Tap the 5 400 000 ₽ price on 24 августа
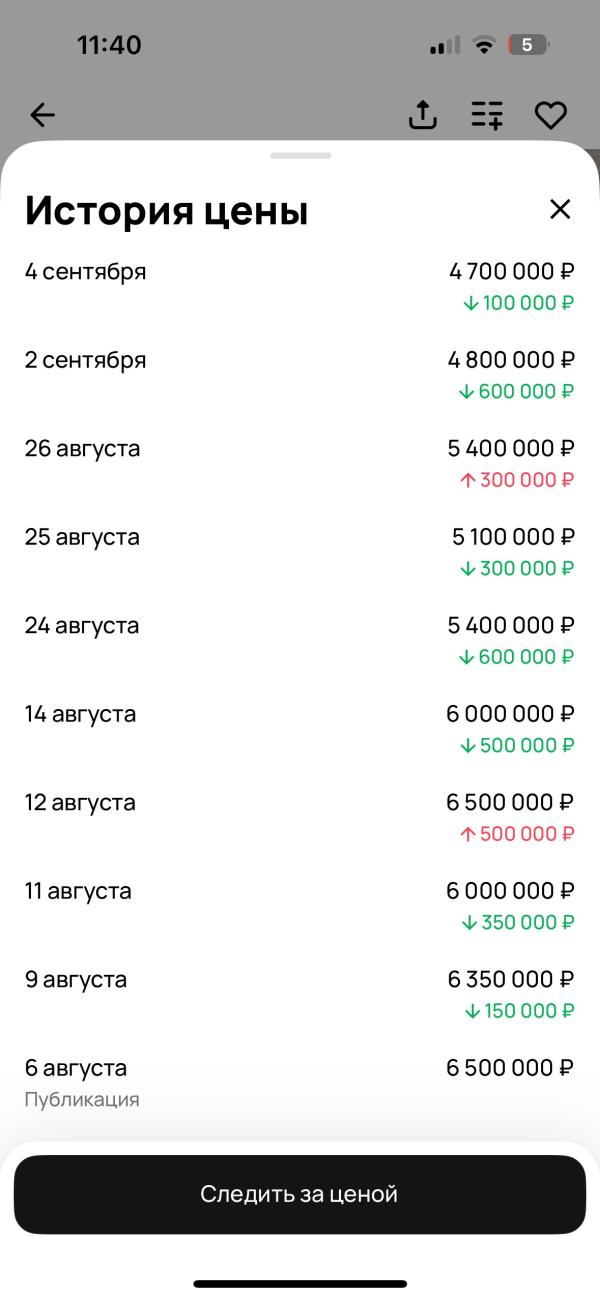 pyautogui.click(x=511, y=626)
